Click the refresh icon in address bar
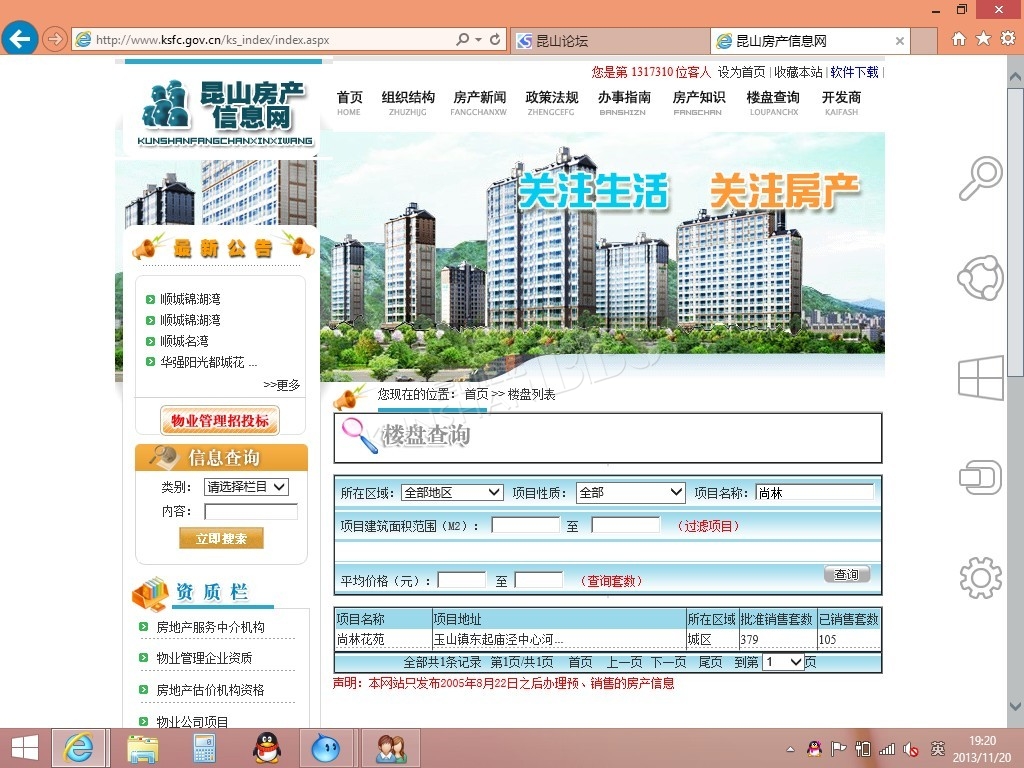 pyautogui.click(x=495, y=40)
